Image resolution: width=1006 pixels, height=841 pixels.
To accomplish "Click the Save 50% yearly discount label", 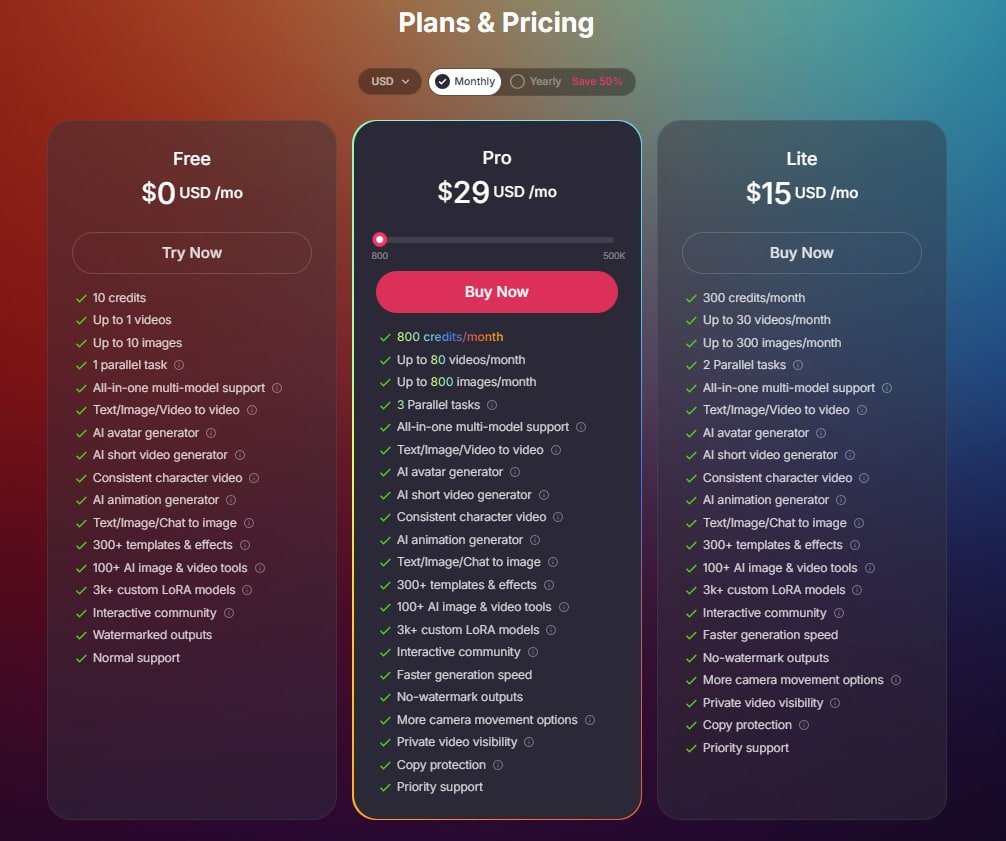I will pyautogui.click(x=597, y=82).
